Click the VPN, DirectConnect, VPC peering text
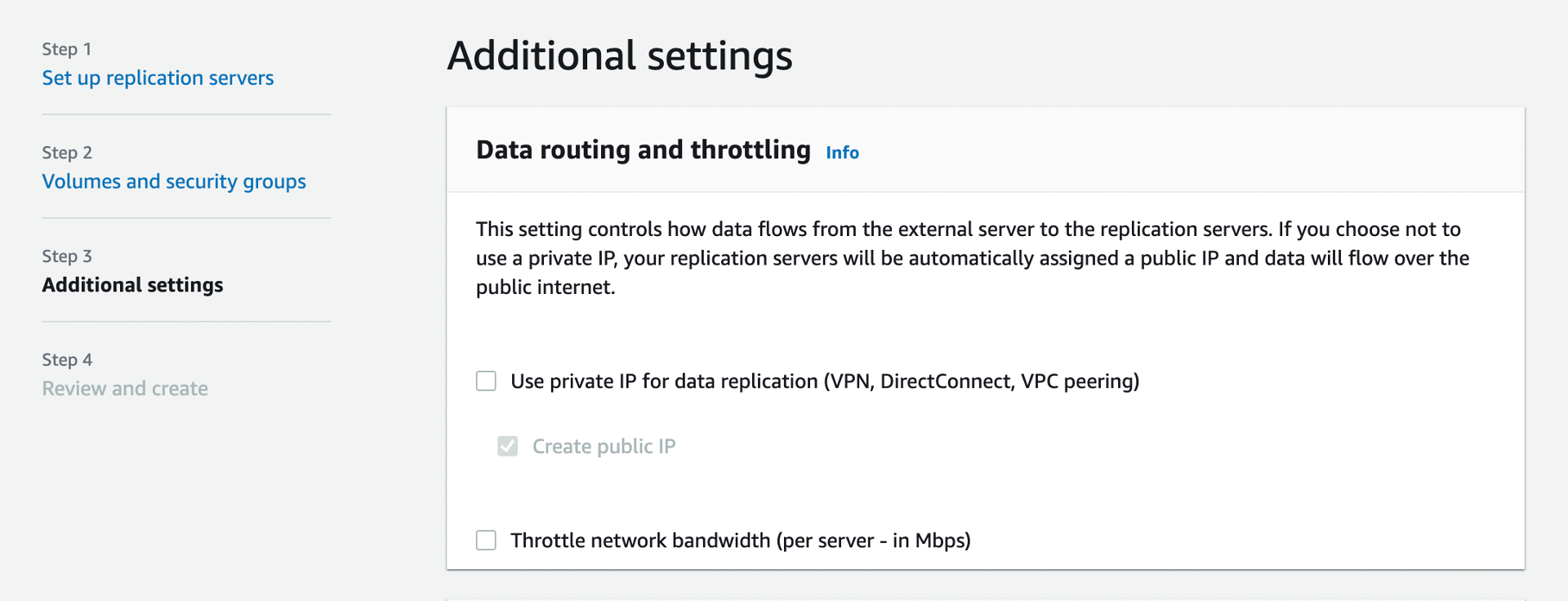The image size is (1568, 601). click(x=982, y=381)
